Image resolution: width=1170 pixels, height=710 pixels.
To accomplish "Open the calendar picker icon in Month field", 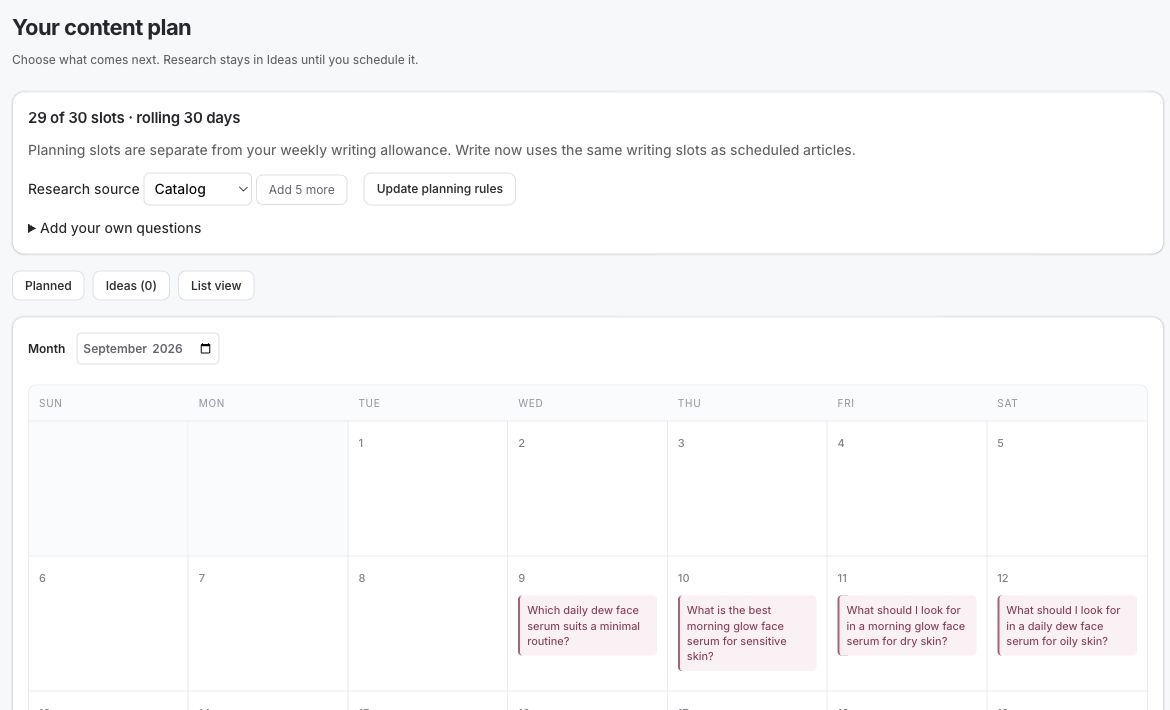I will click(x=205, y=348).
